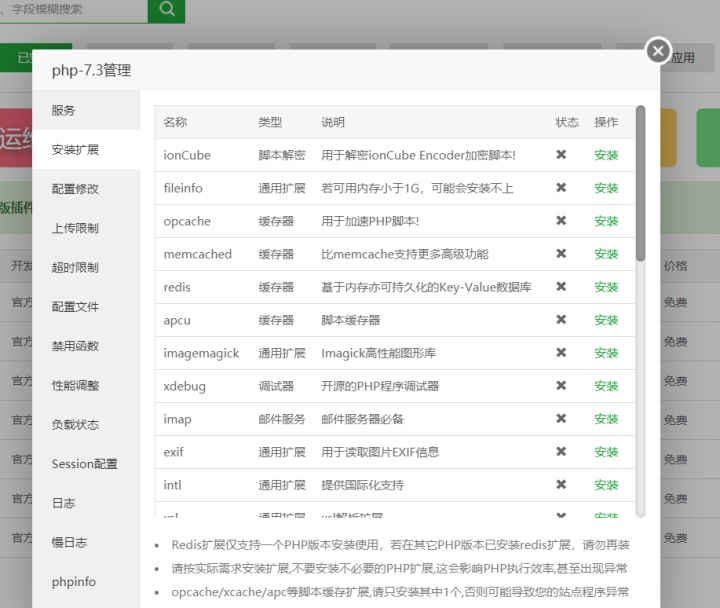Image resolution: width=720 pixels, height=608 pixels.
Task: Click the redis extension name
Action: pyautogui.click(x=177, y=287)
